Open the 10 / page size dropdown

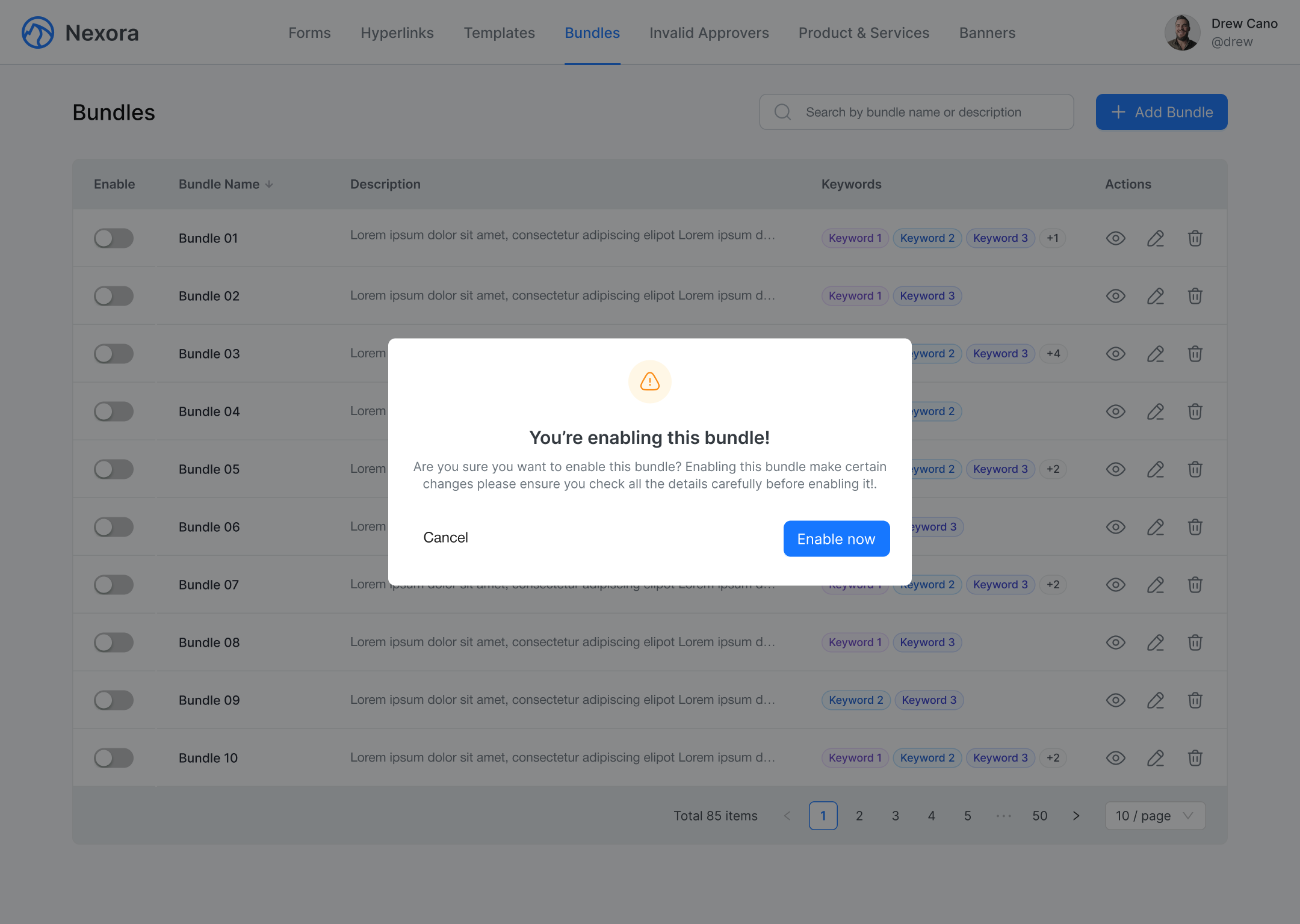coord(1154,816)
